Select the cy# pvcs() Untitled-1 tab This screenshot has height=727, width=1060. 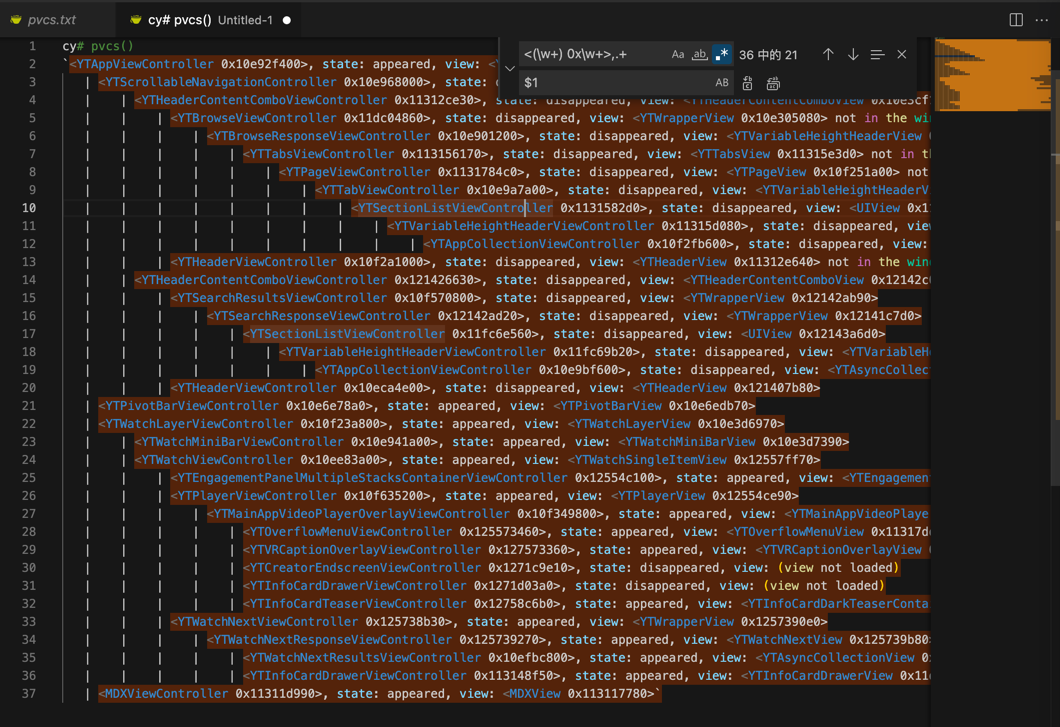point(210,20)
